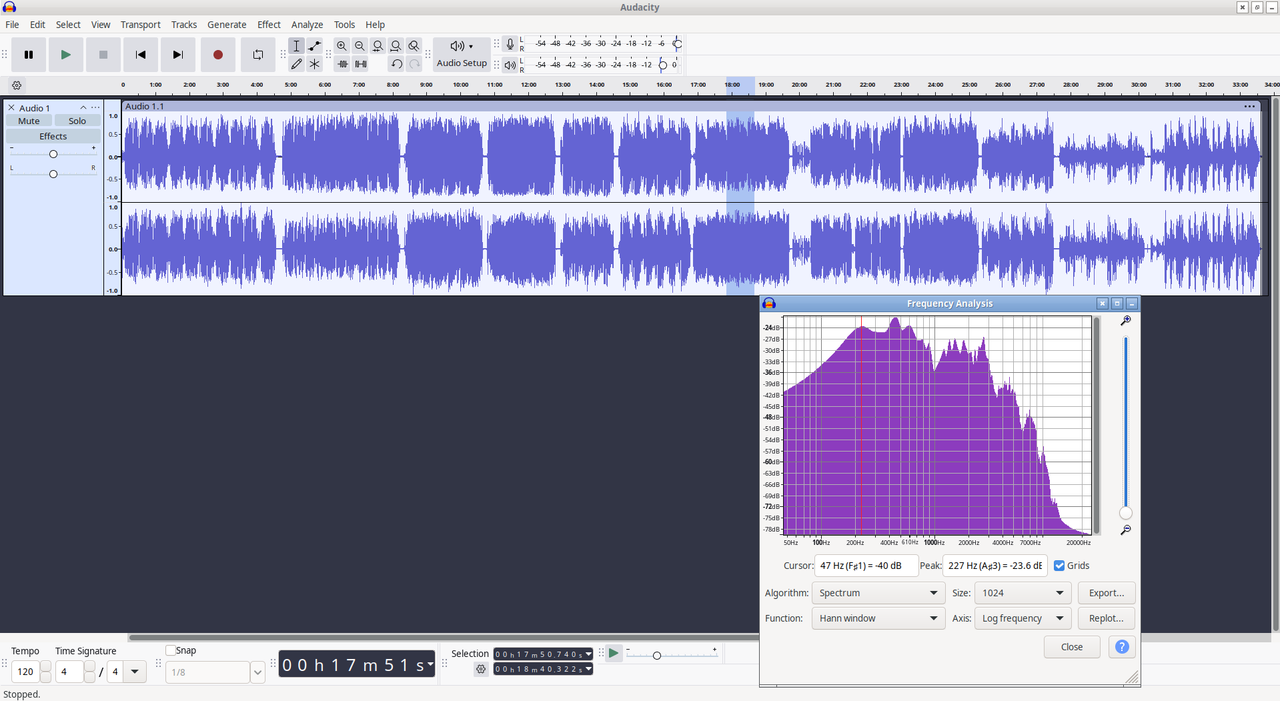
Task: Select the Multi-tool asterisk icon
Action: [315, 64]
